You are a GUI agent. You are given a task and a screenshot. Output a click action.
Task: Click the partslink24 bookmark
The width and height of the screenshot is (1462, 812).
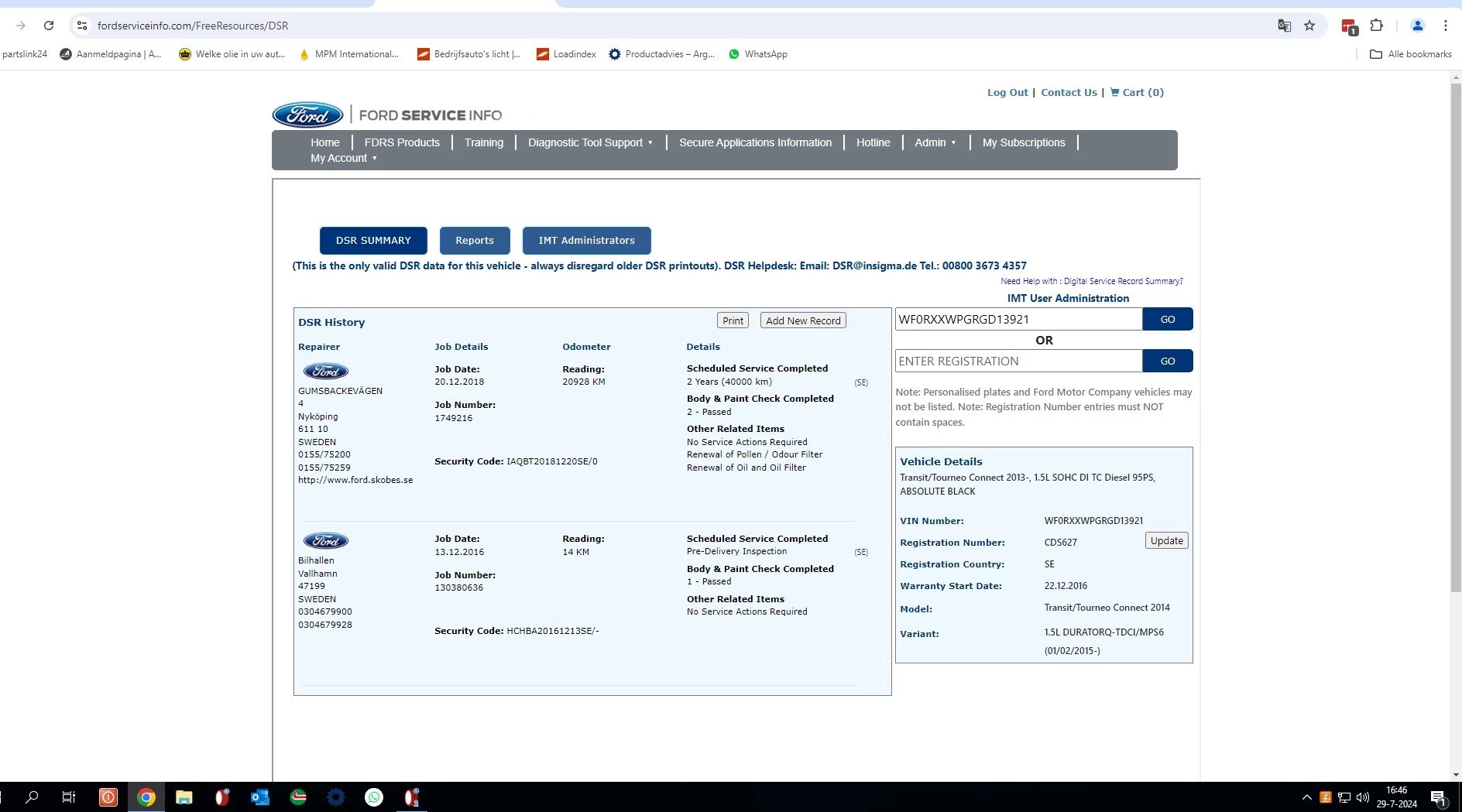pyautogui.click(x=24, y=54)
